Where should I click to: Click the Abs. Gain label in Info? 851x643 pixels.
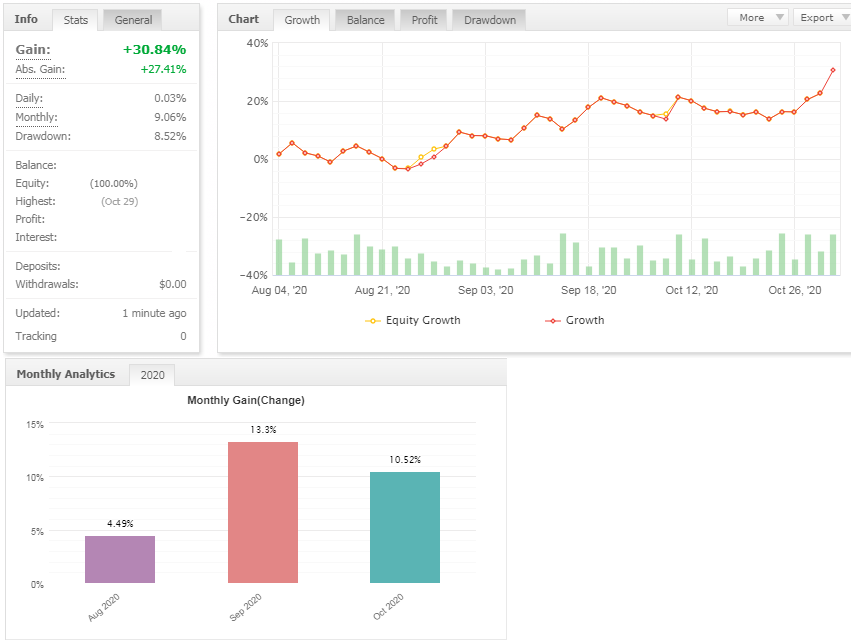point(39,69)
